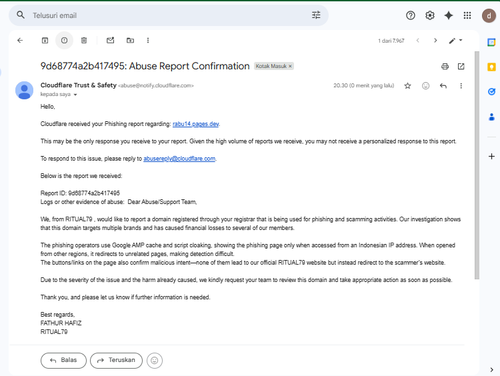Remove the Kotak Masuk label

coord(290,66)
